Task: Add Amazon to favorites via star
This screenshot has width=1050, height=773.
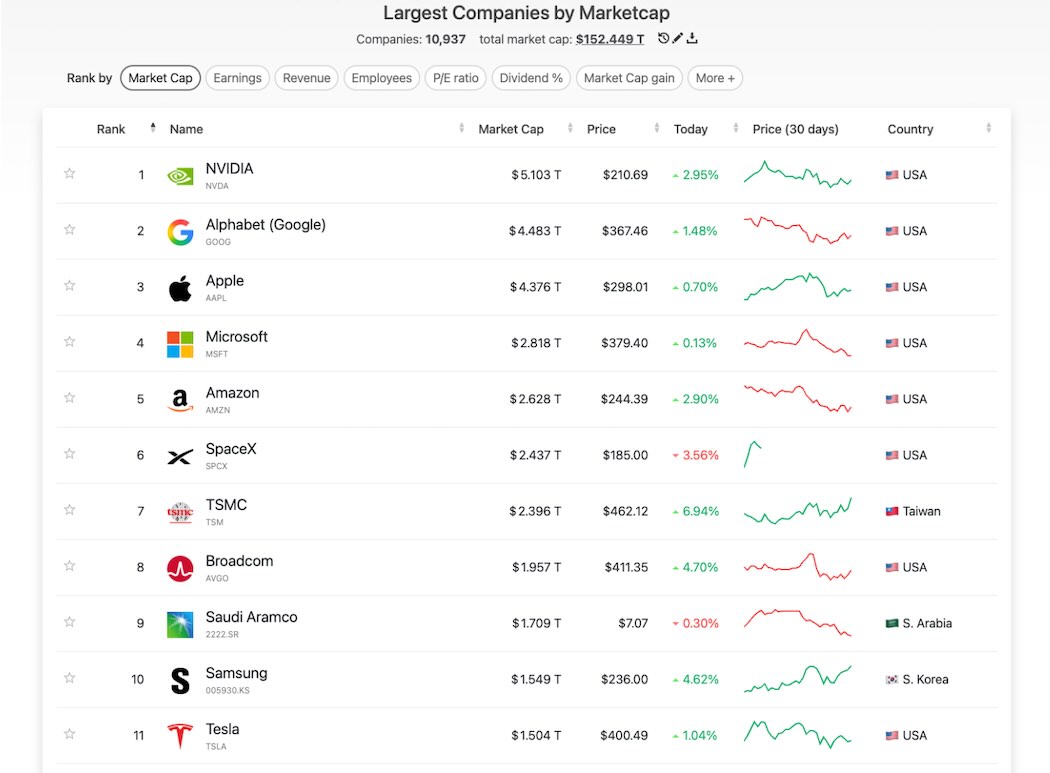Action: [69, 398]
